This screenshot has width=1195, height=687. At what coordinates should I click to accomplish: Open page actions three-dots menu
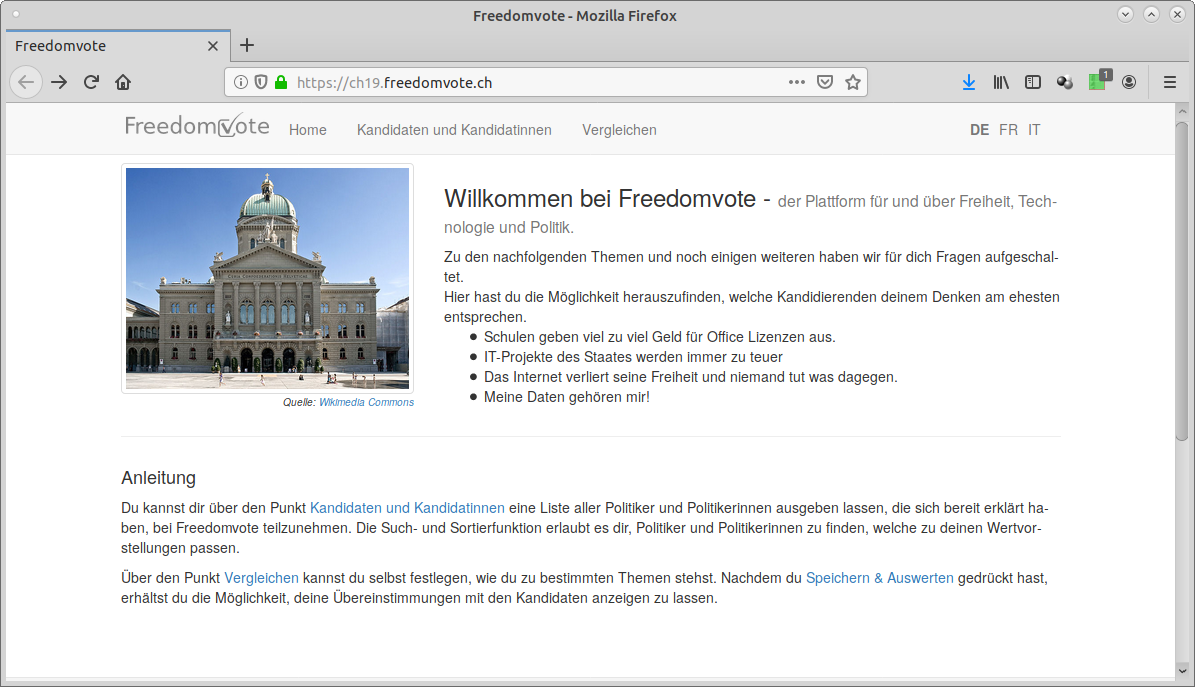796,82
